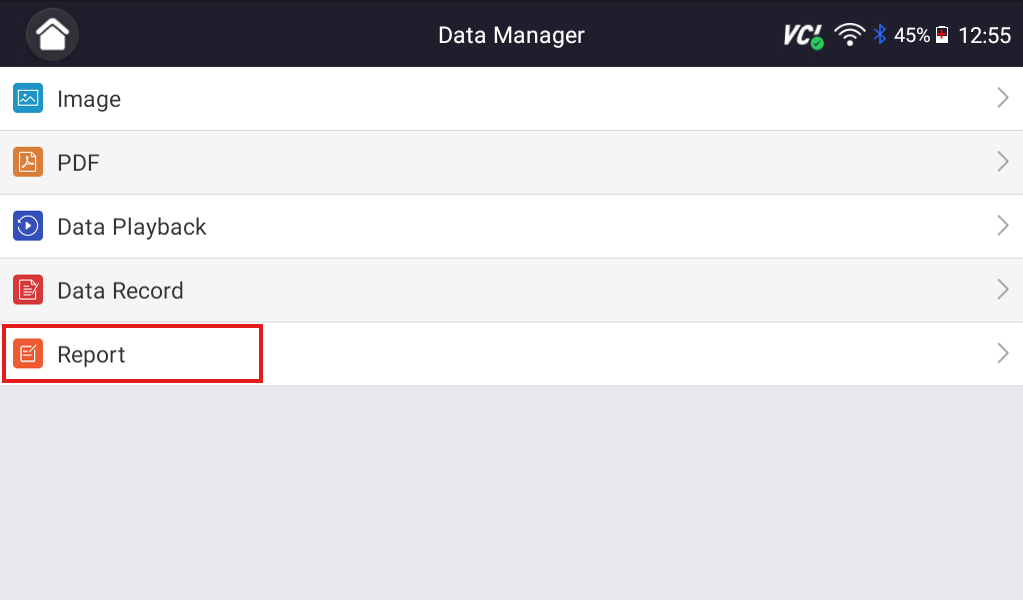The width and height of the screenshot is (1023, 600).
Task: Tap the Wi-Fi signal icon
Action: point(850,36)
